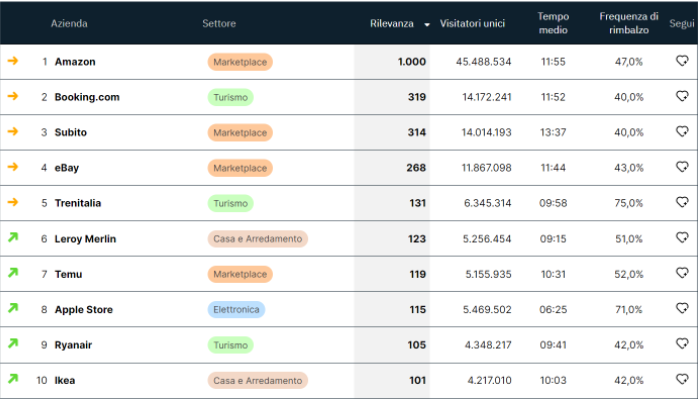698x401 pixels.
Task: Toggle the heart icon in Temu row
Action: point(682,273)
